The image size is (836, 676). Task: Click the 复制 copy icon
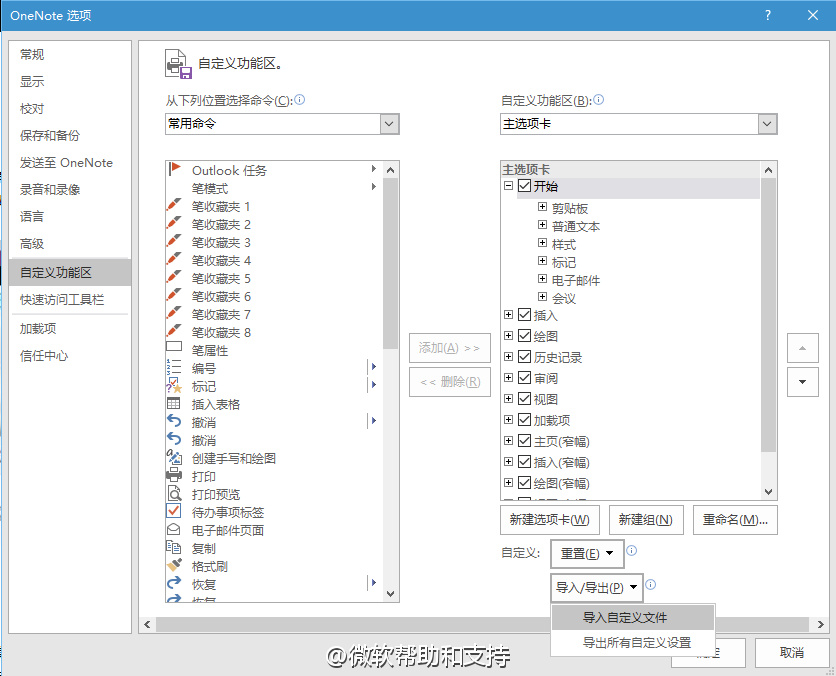click(174, 547)
